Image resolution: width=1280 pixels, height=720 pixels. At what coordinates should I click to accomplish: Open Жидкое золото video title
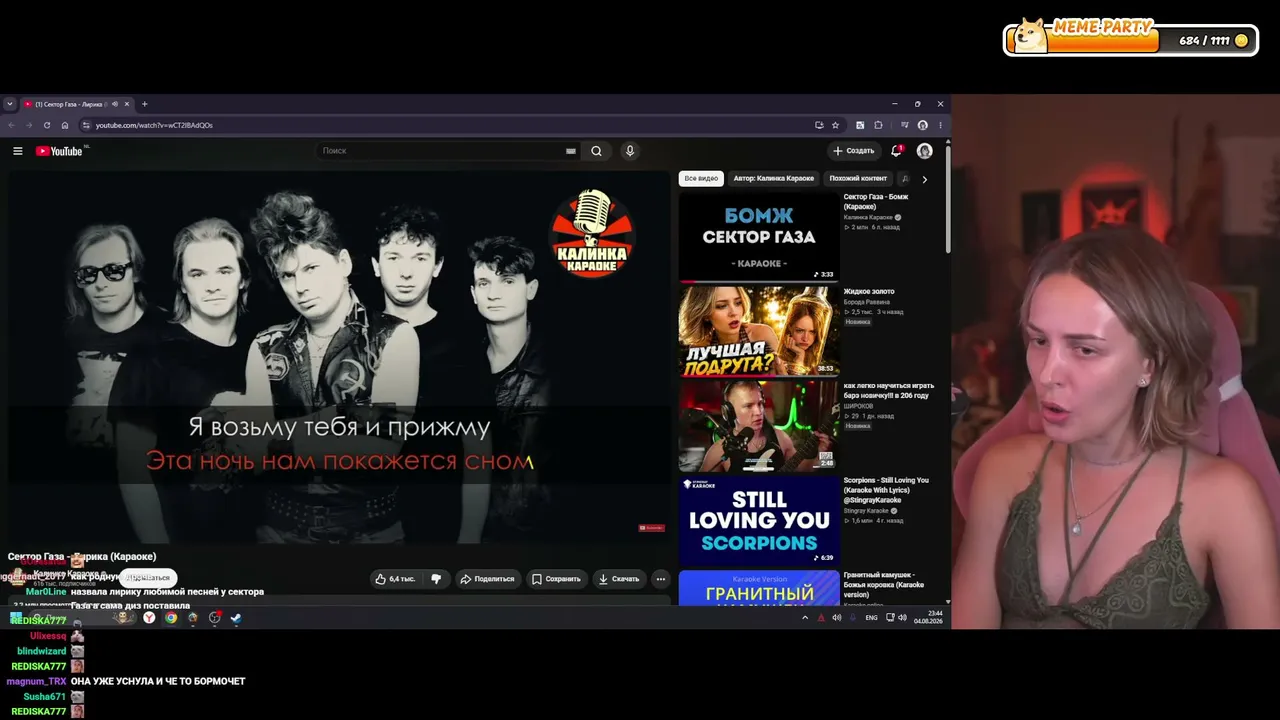(869, 292)
